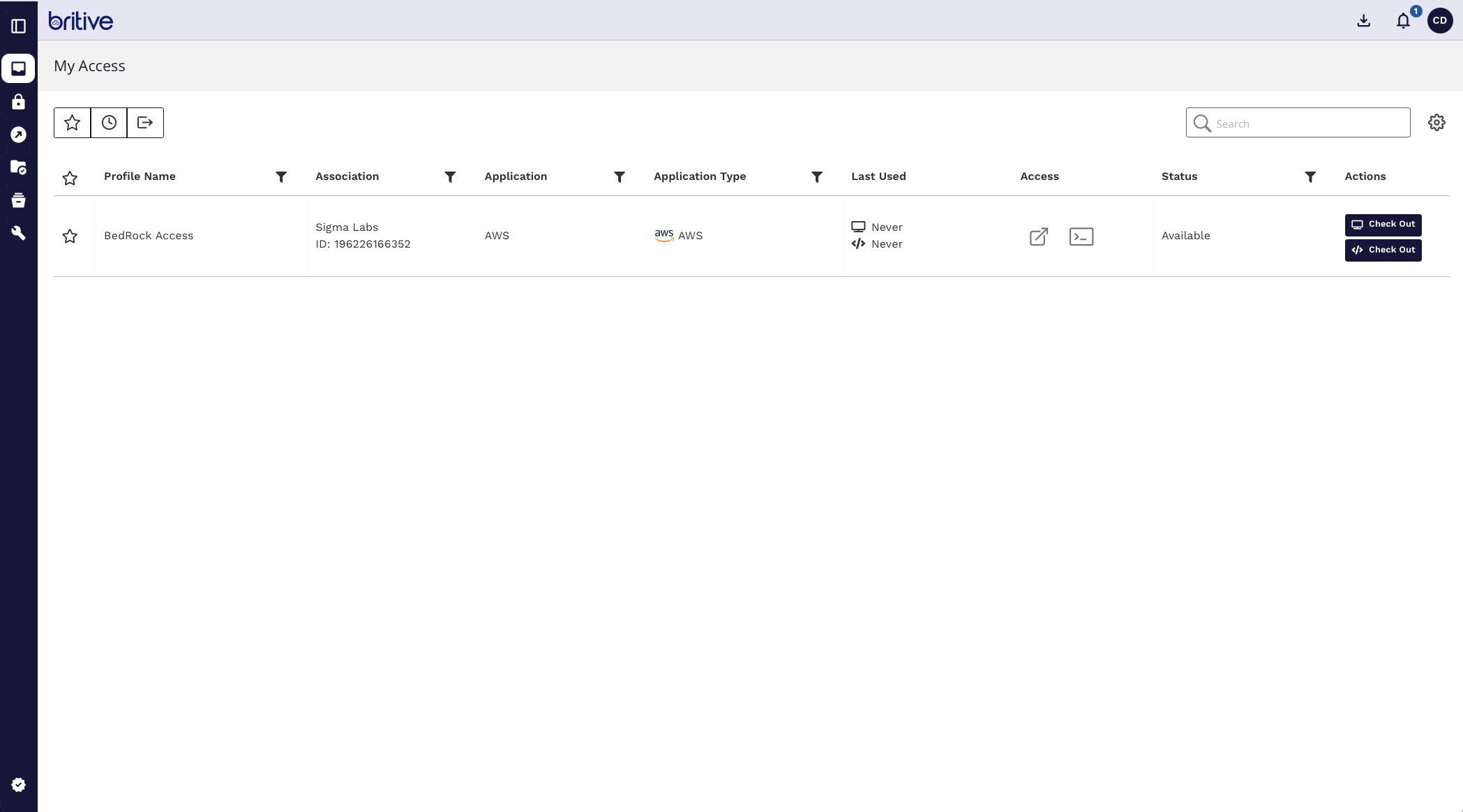Favorite the BedRock Access profile
The width and height of the screenshot is (1463, 812).
(x=70, y=236)
